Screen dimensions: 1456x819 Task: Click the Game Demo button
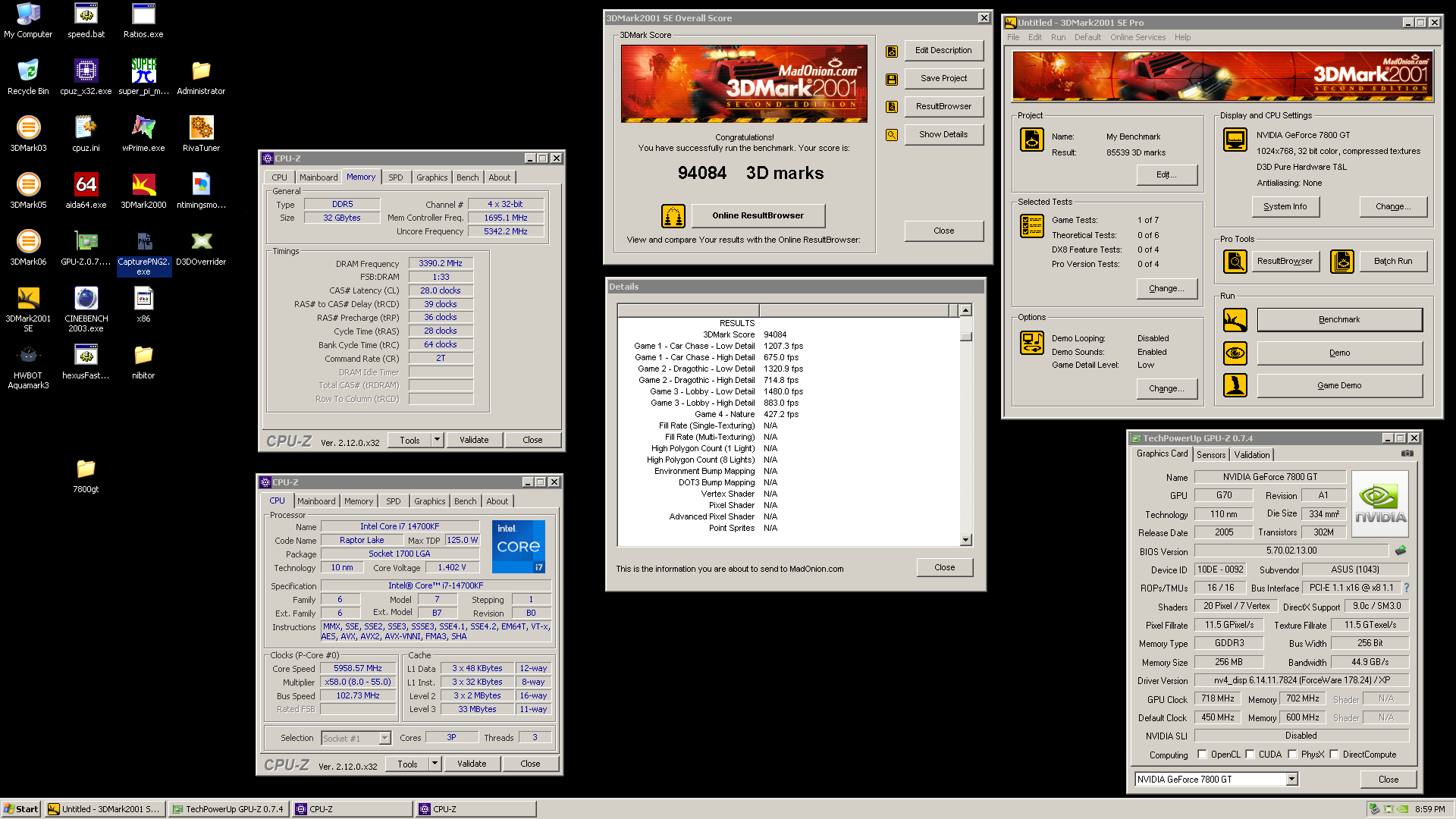1339,386
